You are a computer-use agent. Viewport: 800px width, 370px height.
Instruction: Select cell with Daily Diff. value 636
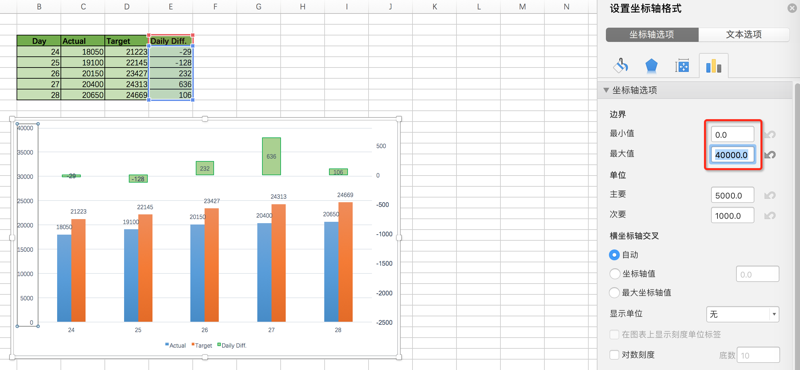pos(170,84)
